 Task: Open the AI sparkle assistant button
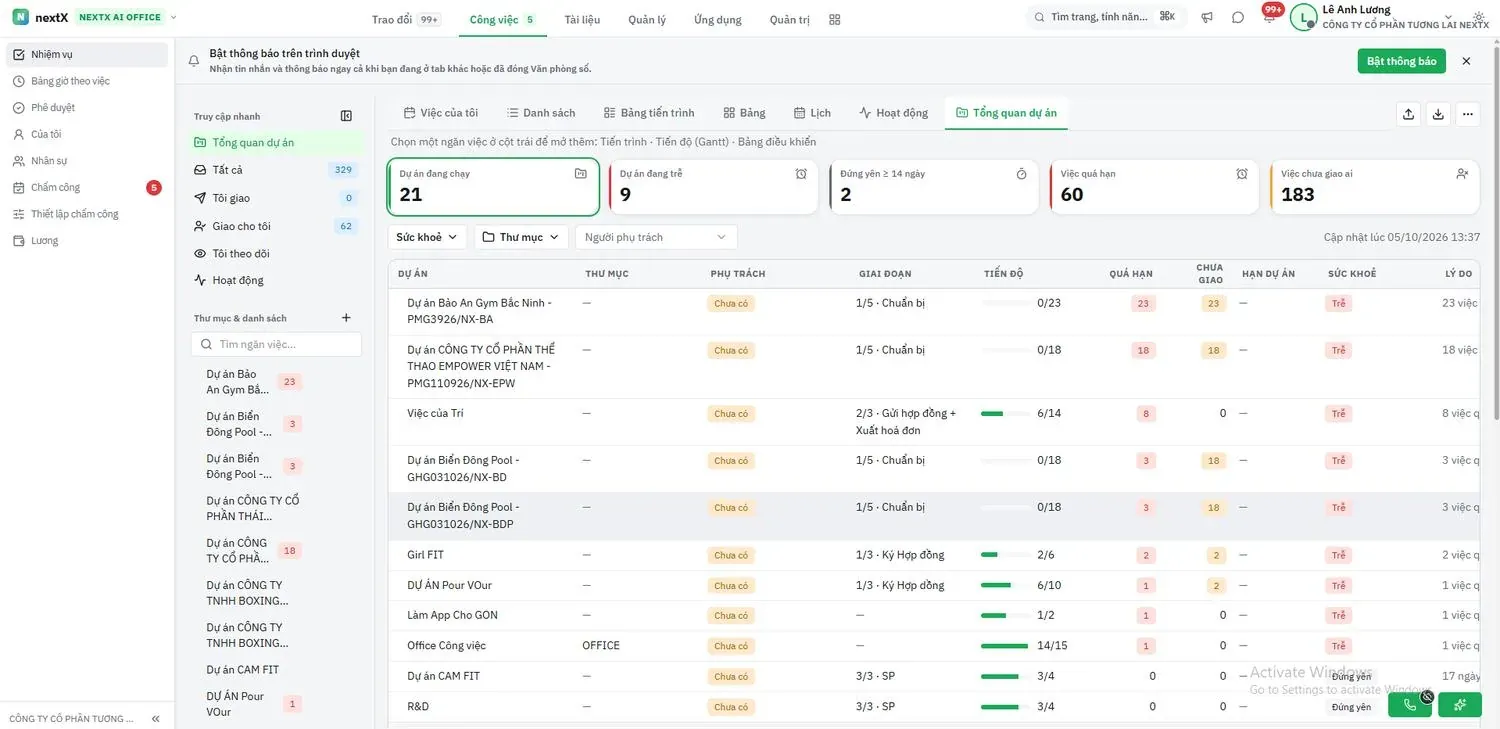(x=1460, y=705)
